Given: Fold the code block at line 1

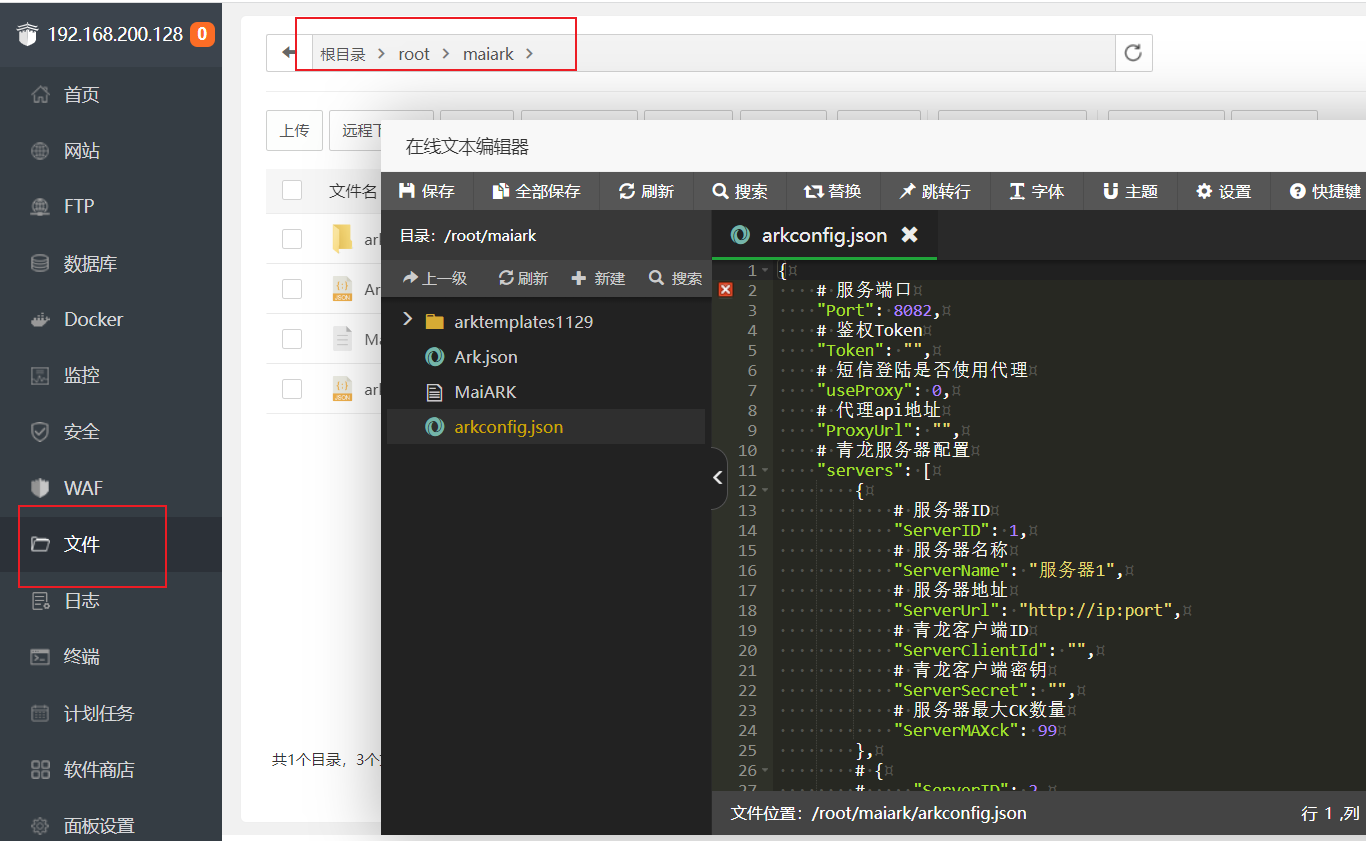Looking at the screenshot, I should pos(765,271).
